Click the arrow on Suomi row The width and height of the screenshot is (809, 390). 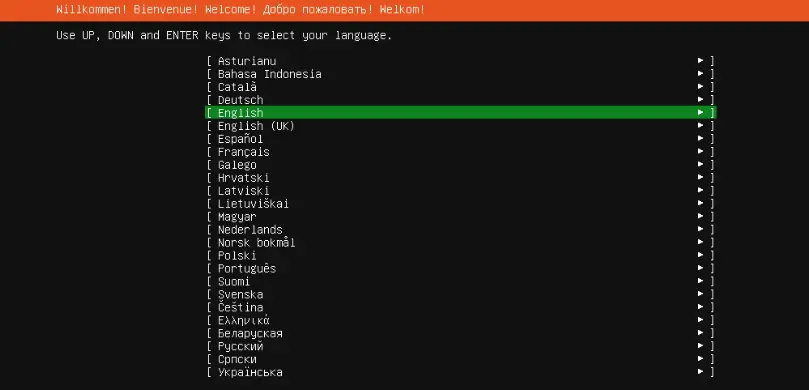click(700, 281)
